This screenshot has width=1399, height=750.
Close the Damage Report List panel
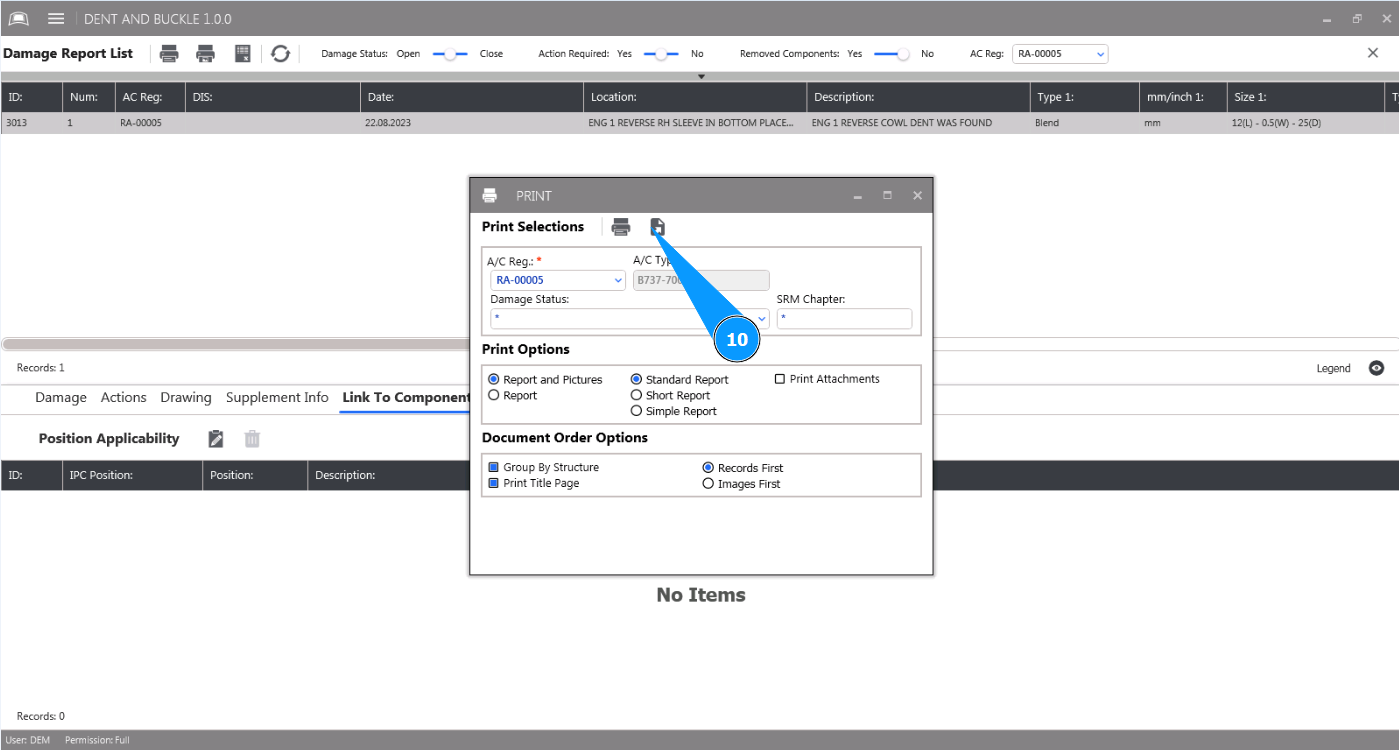[1373, 53]
